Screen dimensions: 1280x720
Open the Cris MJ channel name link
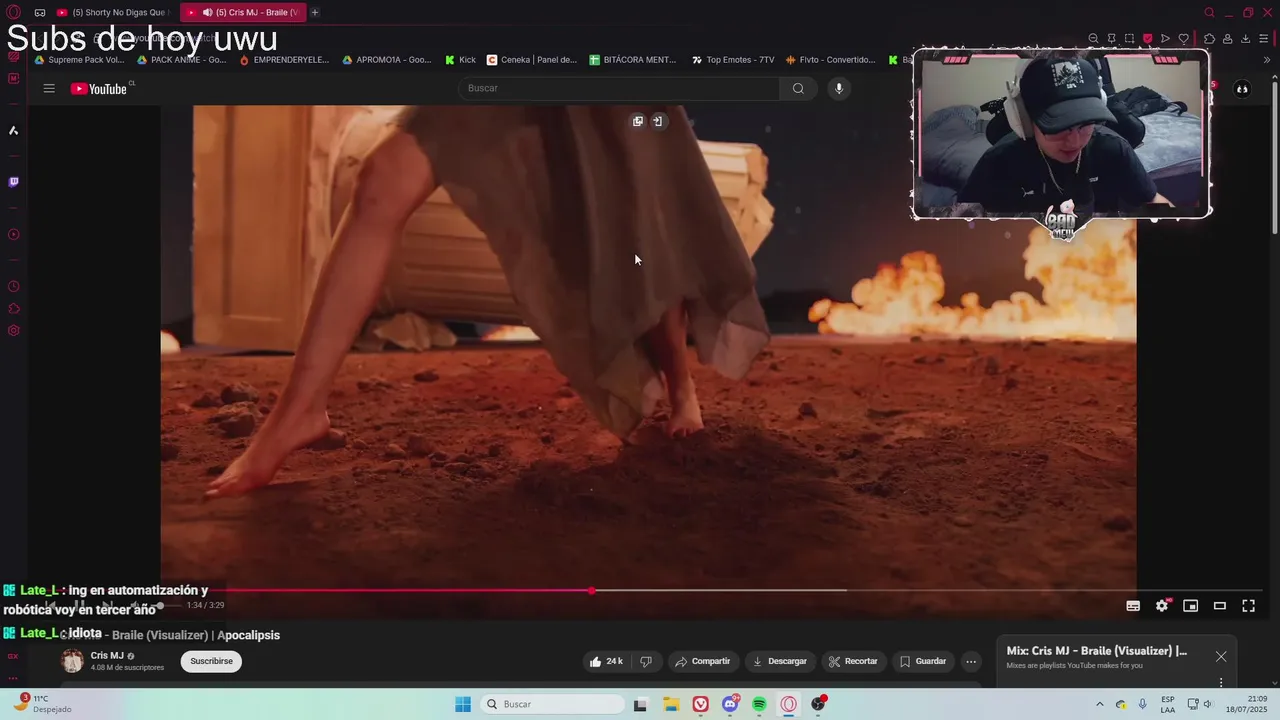[x=107, y=656]
